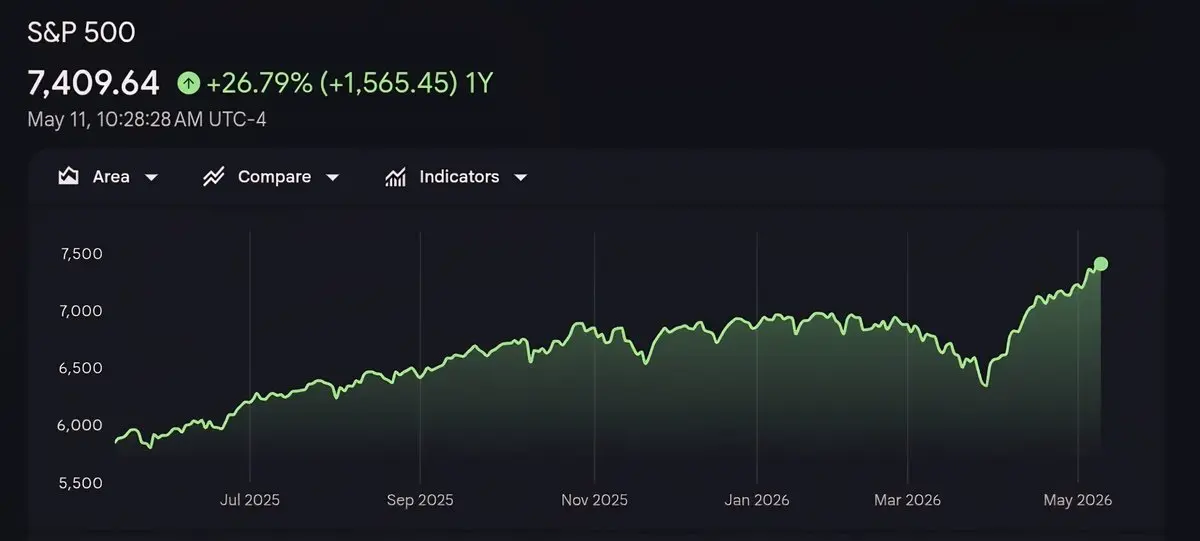Click the Jan 2026 axis label
Screen dimensions: 1200x541
tap(757, 499)
